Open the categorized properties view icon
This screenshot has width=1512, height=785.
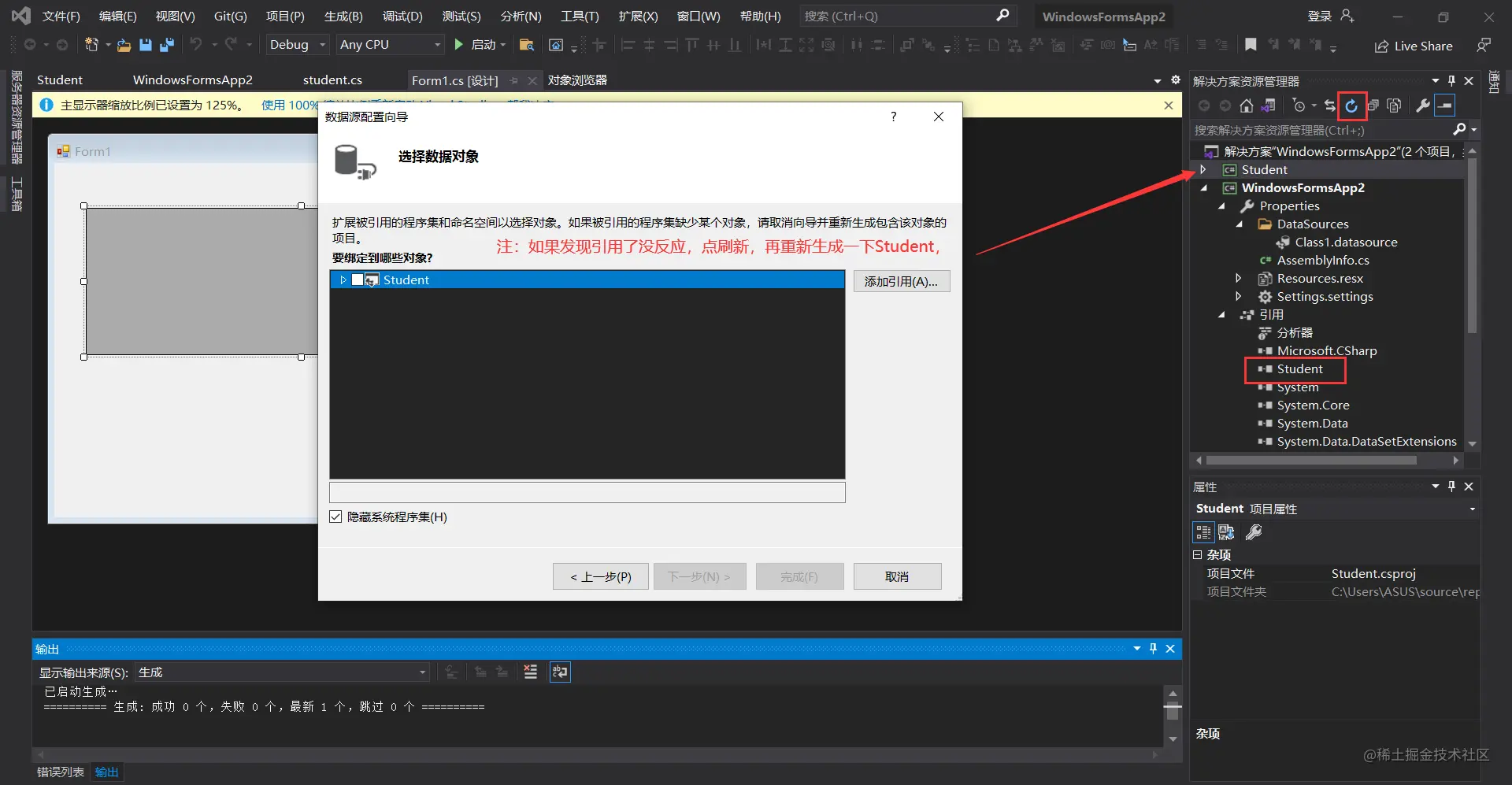click(1203, 532)
